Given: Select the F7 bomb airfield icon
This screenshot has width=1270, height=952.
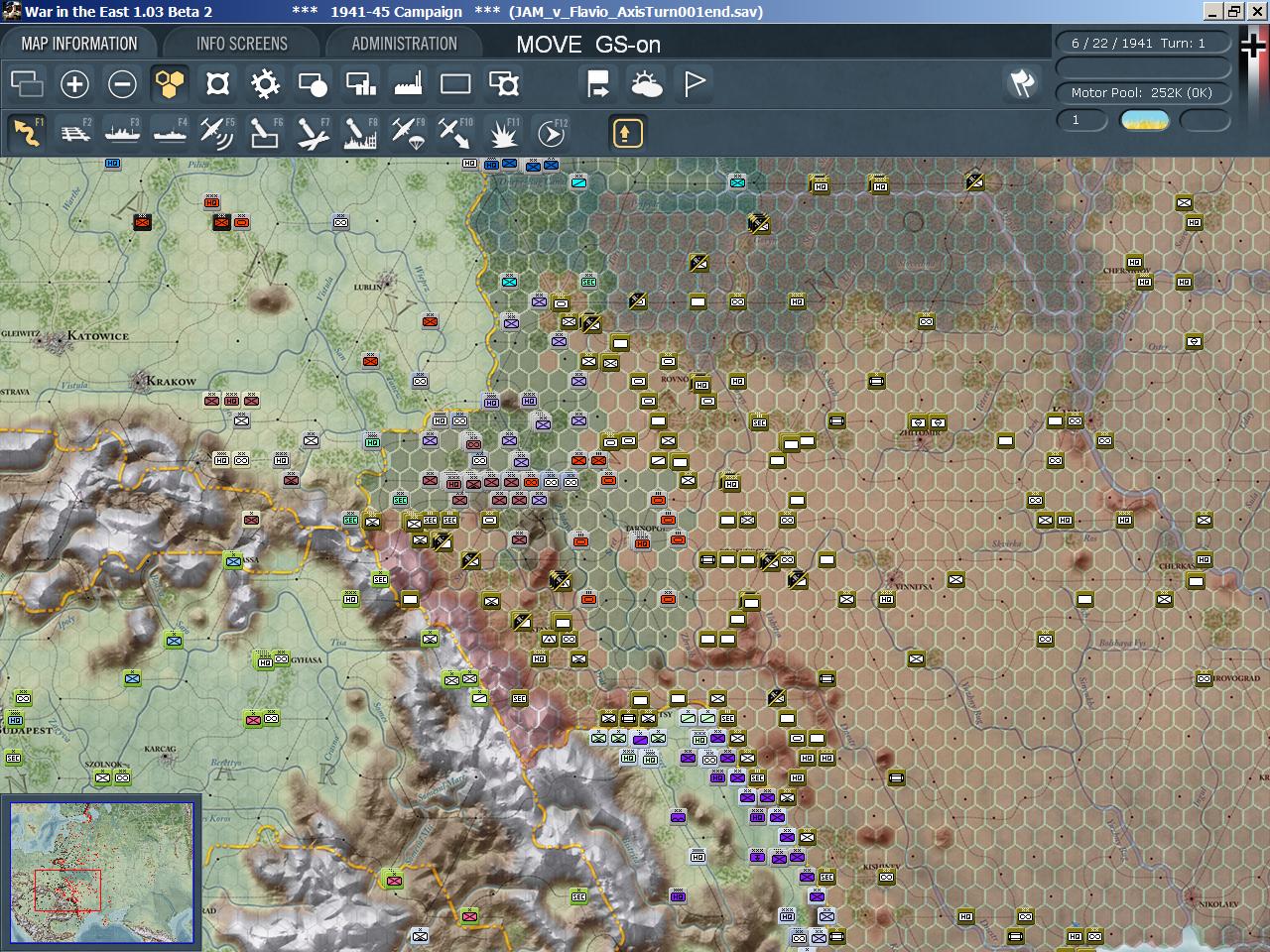Looking at the screenshot, I should pos(313,133).
